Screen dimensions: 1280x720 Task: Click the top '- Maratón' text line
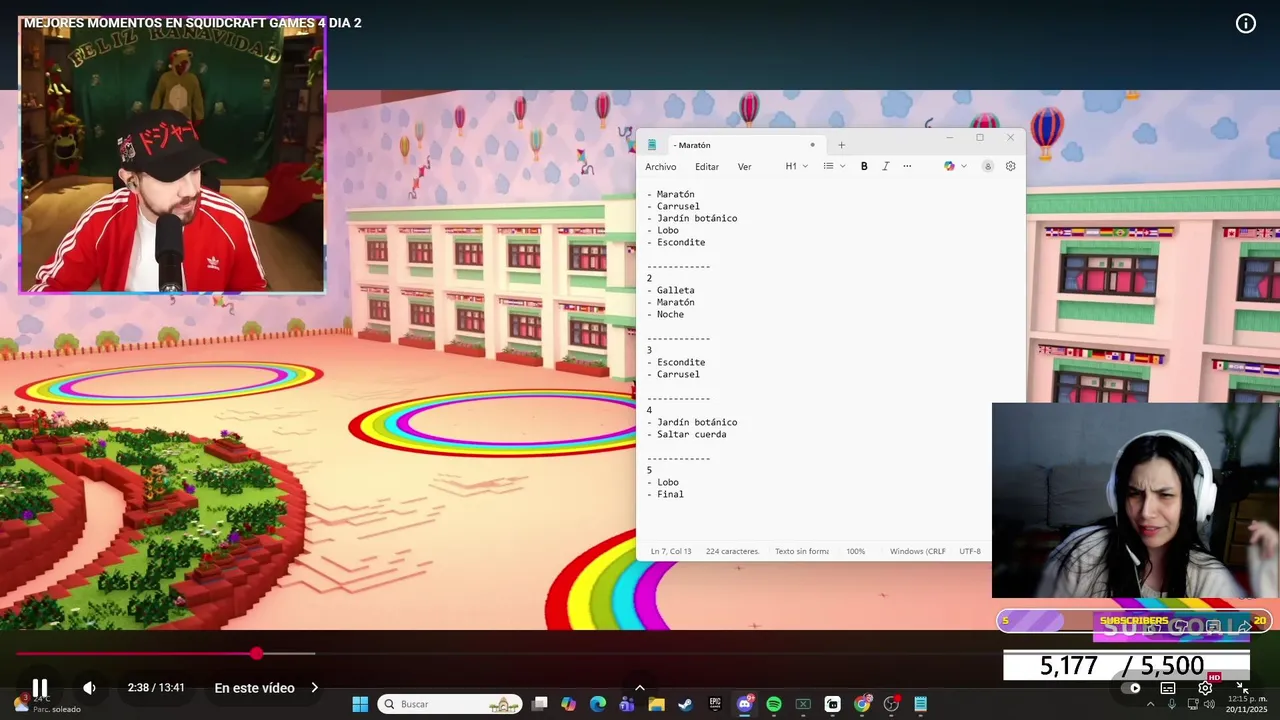671,194
